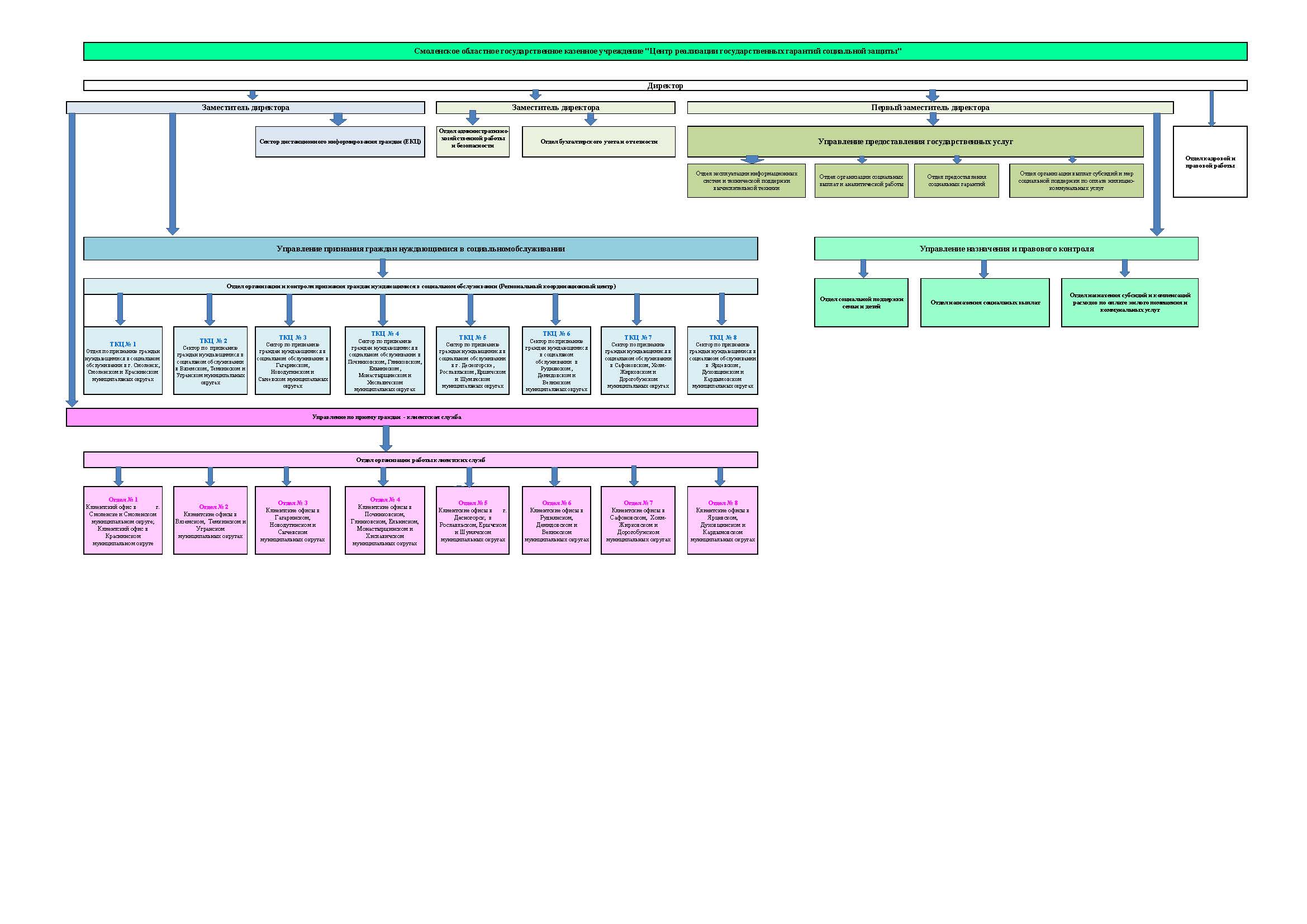Click Управление предоставления государственных услуг box
This screenshot has width=1307, height=924.
click(x=915, y=142)
